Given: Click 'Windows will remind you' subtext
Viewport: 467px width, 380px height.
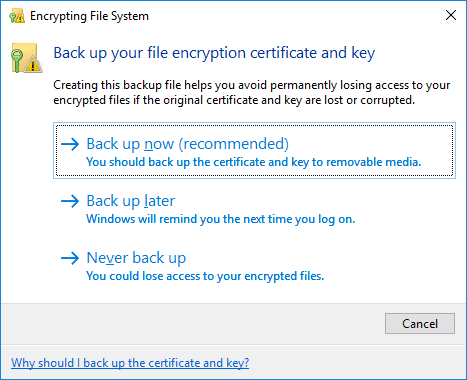Looking at the screenshot, I should (x=221, y=219).
